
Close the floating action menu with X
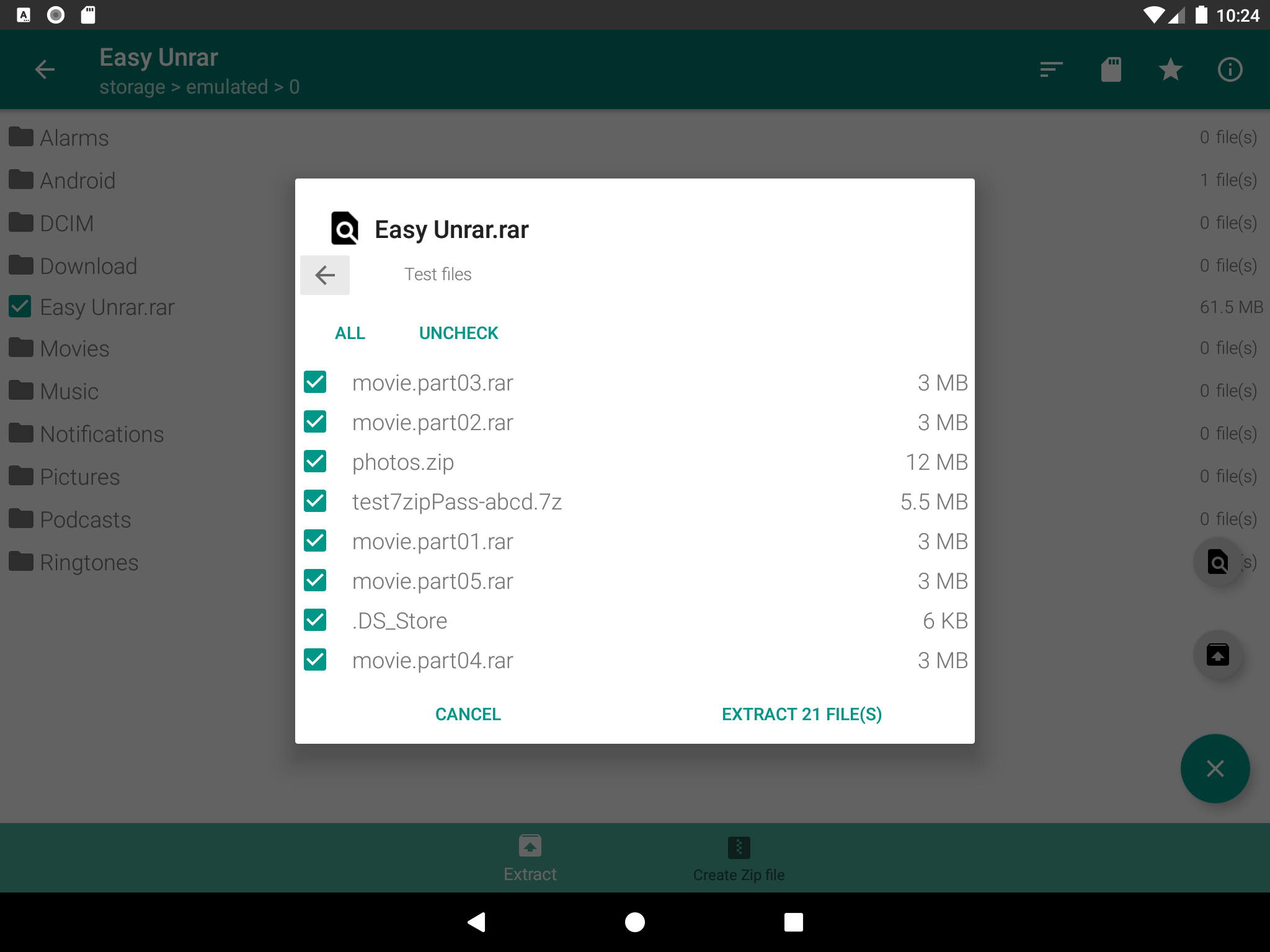(1215, 769)
